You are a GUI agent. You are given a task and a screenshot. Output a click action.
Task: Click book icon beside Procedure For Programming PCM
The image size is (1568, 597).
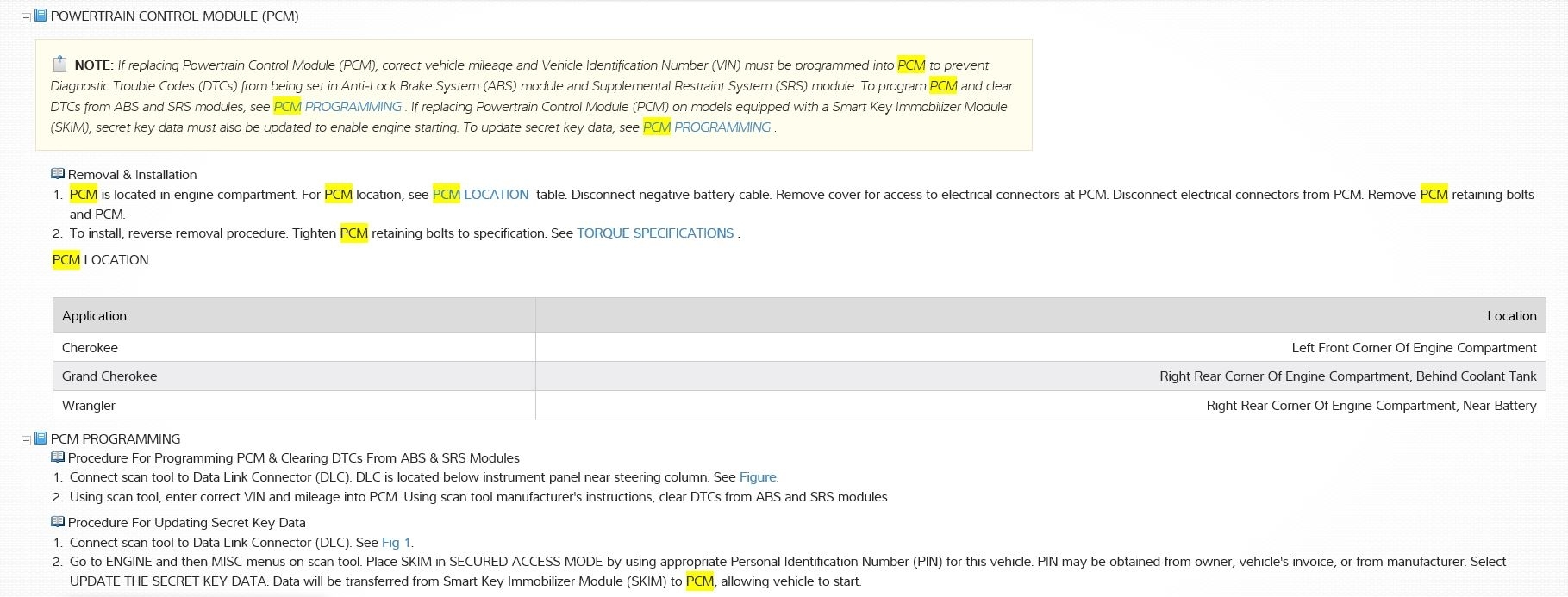[x=58, y=457]
